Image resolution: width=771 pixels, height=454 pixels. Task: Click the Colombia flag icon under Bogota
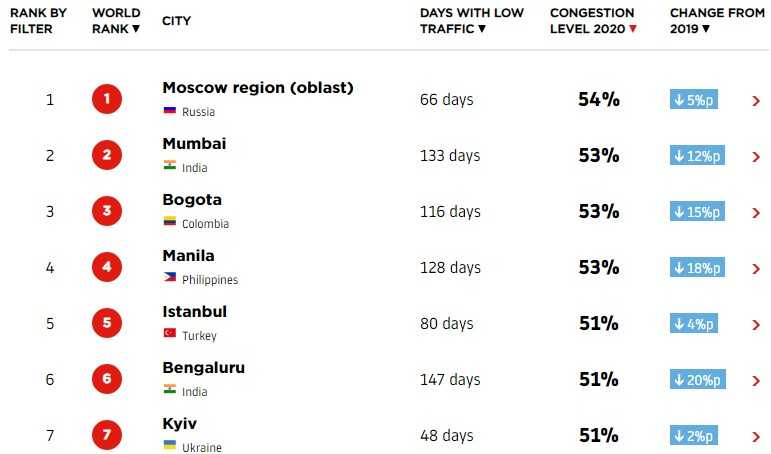click(x=170, y=221)
